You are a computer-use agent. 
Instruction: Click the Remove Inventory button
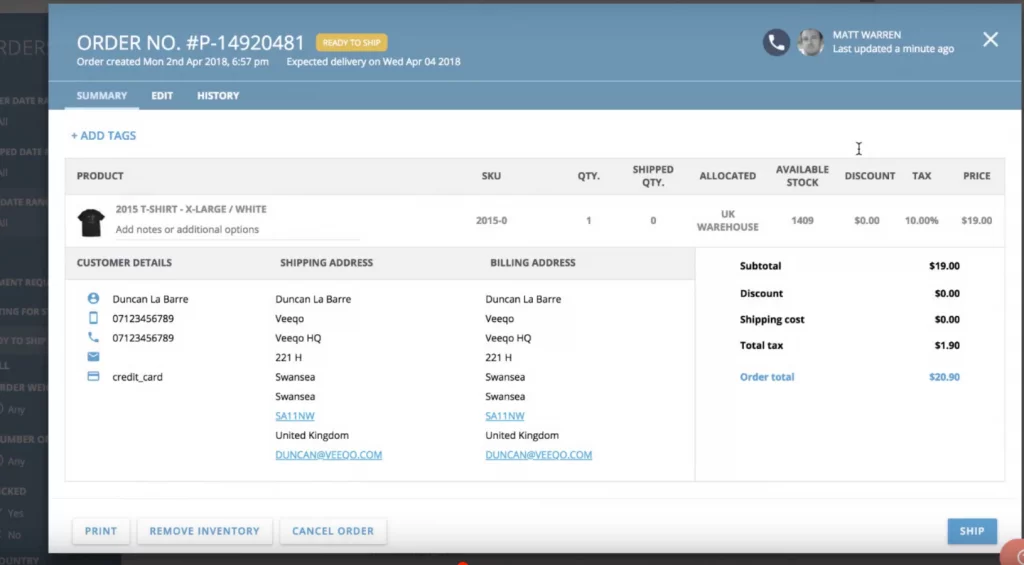[204, 531]
